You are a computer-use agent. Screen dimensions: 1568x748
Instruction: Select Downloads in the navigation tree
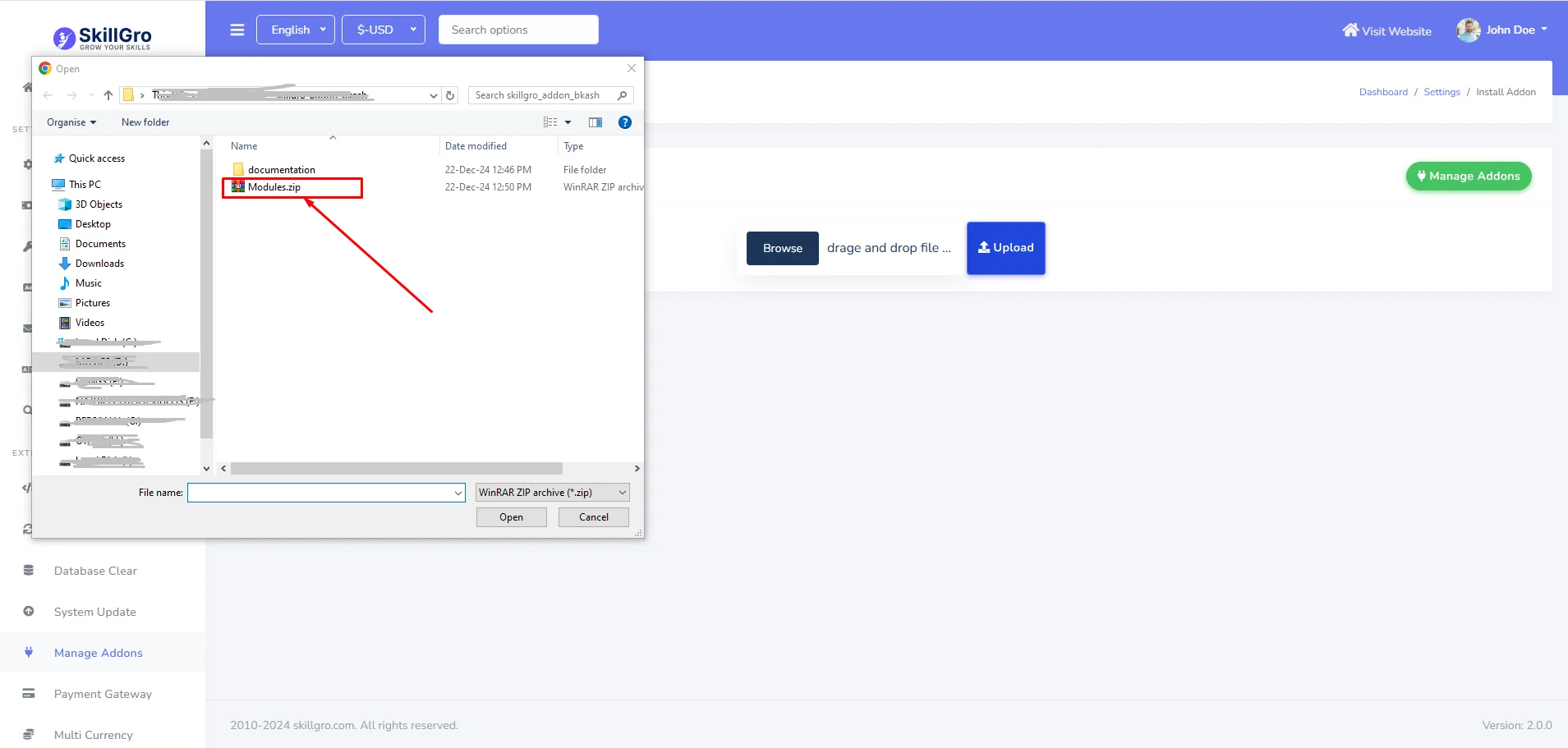99,264
